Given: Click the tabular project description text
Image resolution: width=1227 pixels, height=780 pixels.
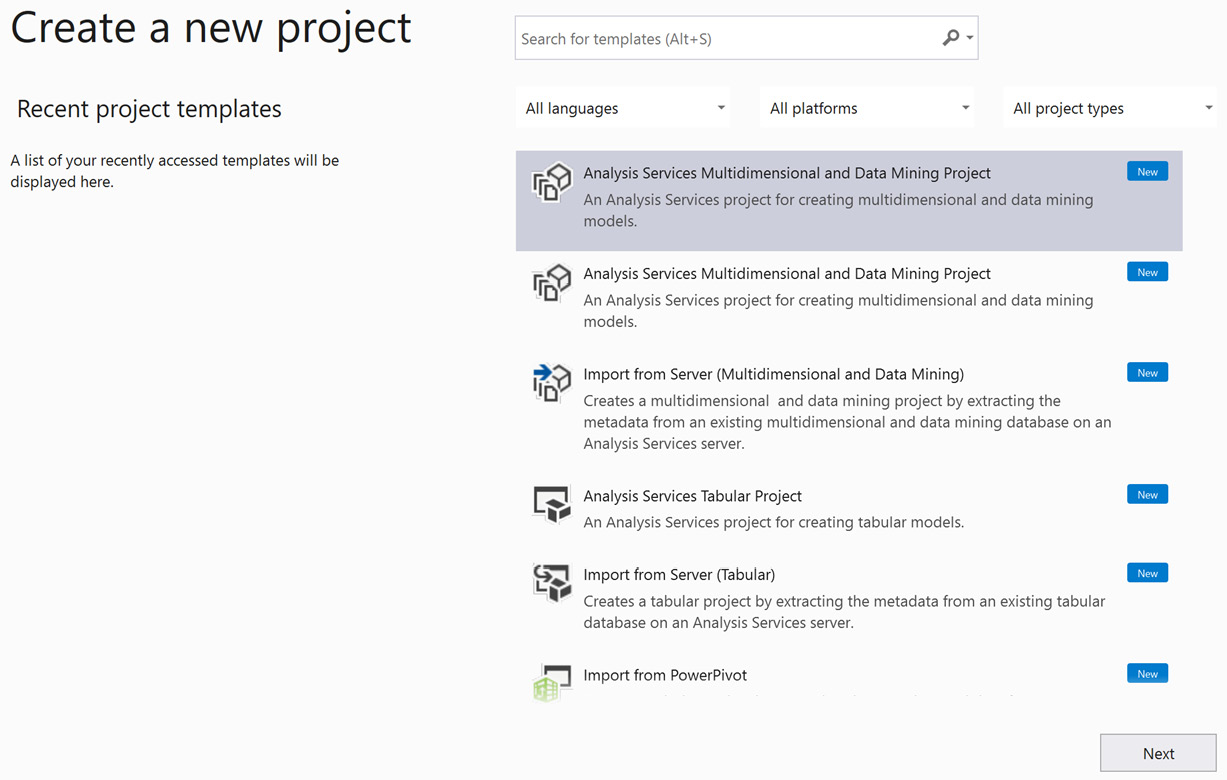Looking at the screenshot, I should tap(774, 522).
